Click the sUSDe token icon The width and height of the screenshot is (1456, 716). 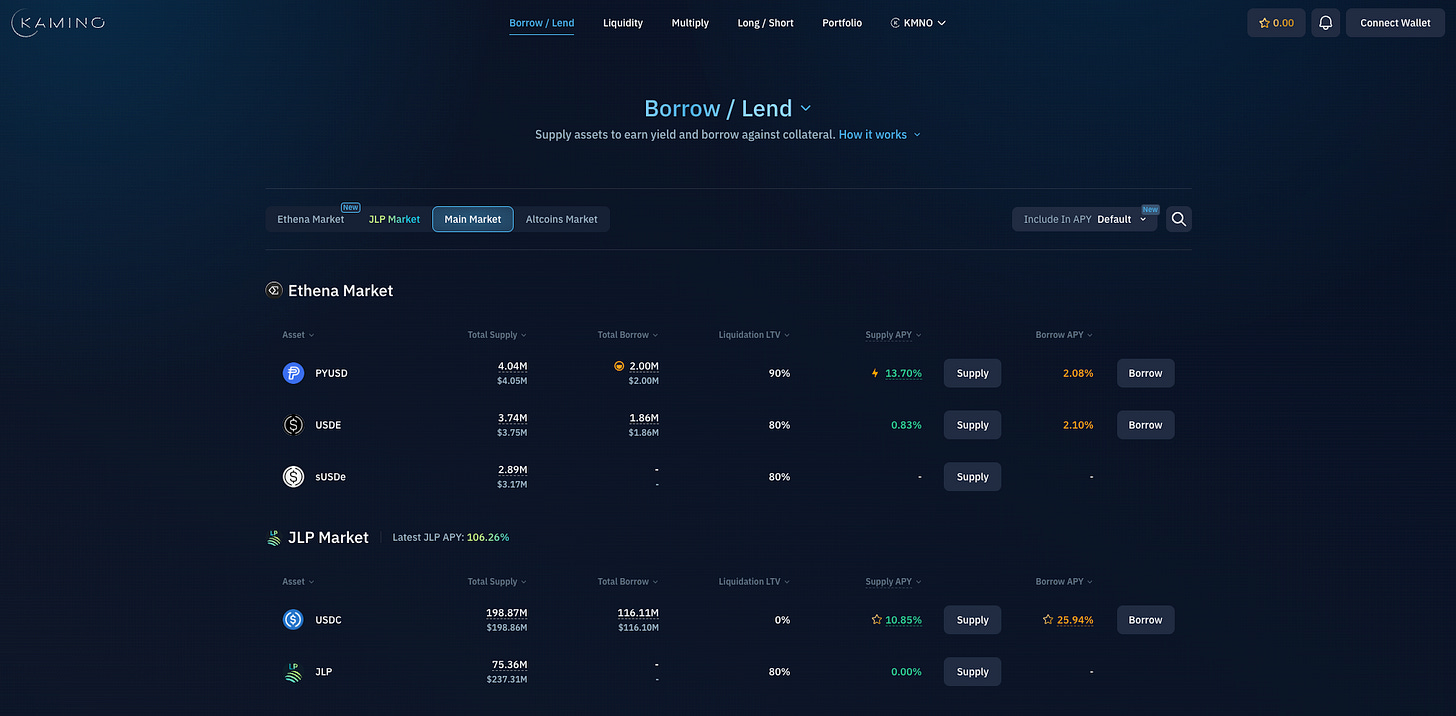click(x=293, y=477)
